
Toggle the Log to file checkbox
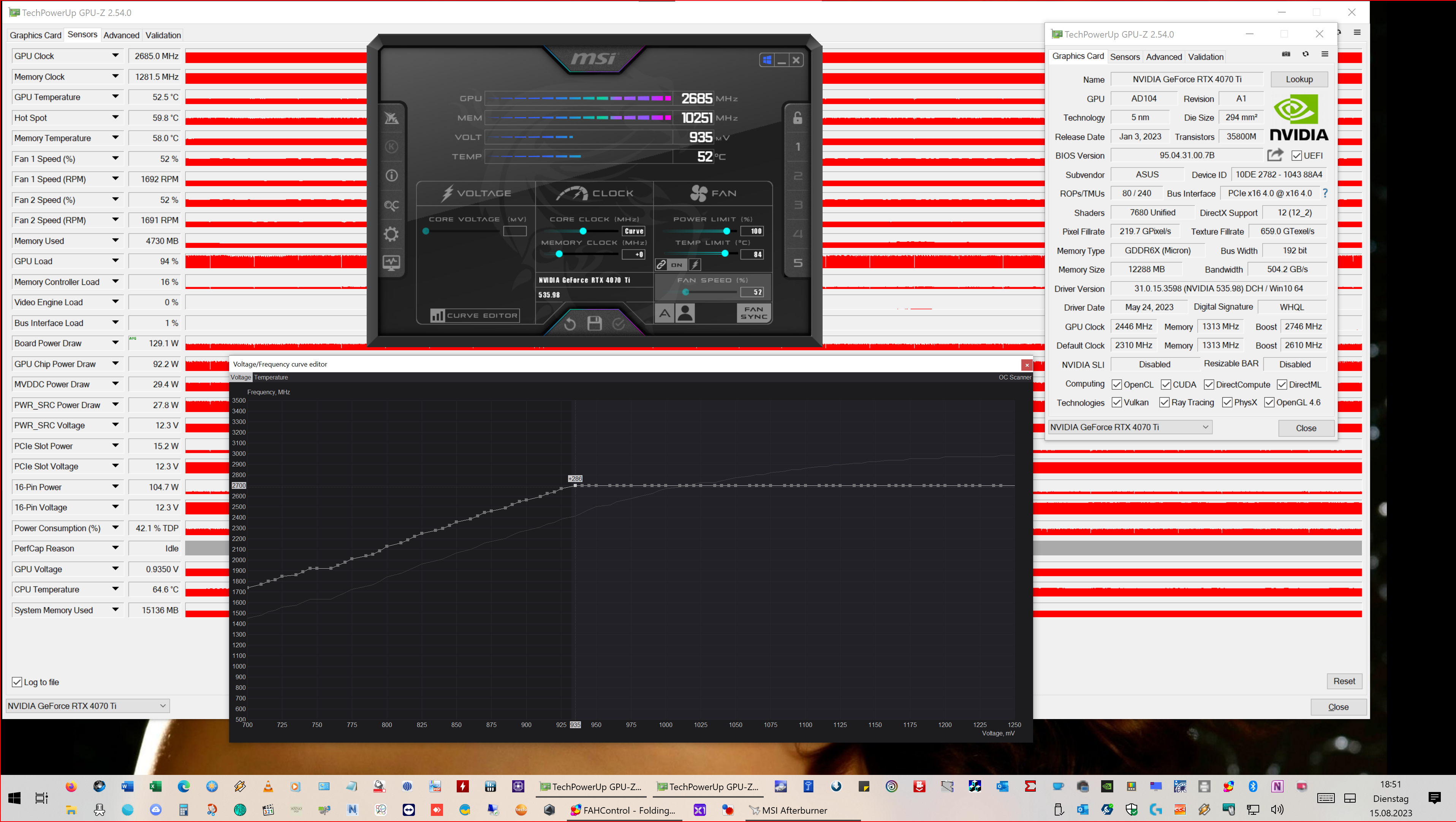17,682
